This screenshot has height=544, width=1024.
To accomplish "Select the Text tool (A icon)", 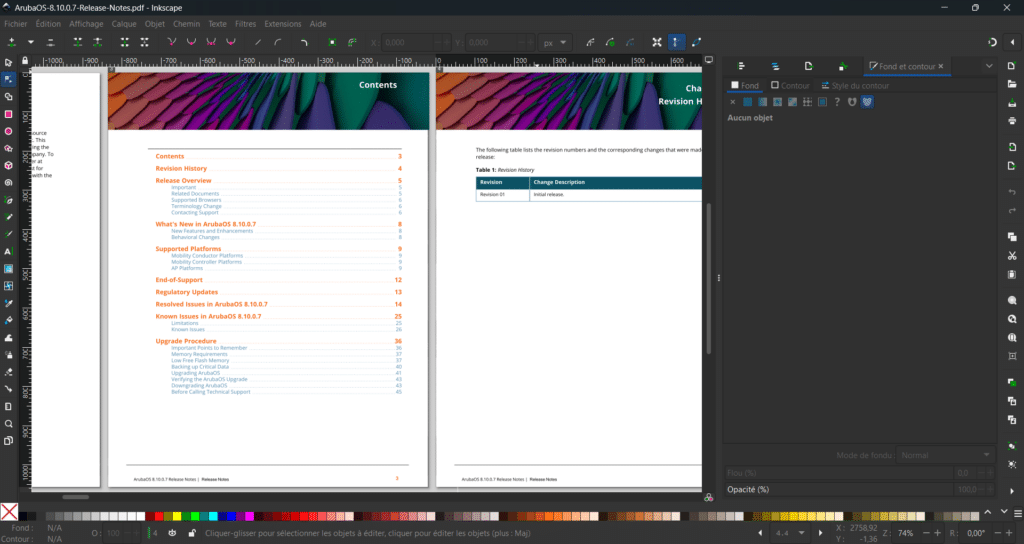I will [8, 251].
